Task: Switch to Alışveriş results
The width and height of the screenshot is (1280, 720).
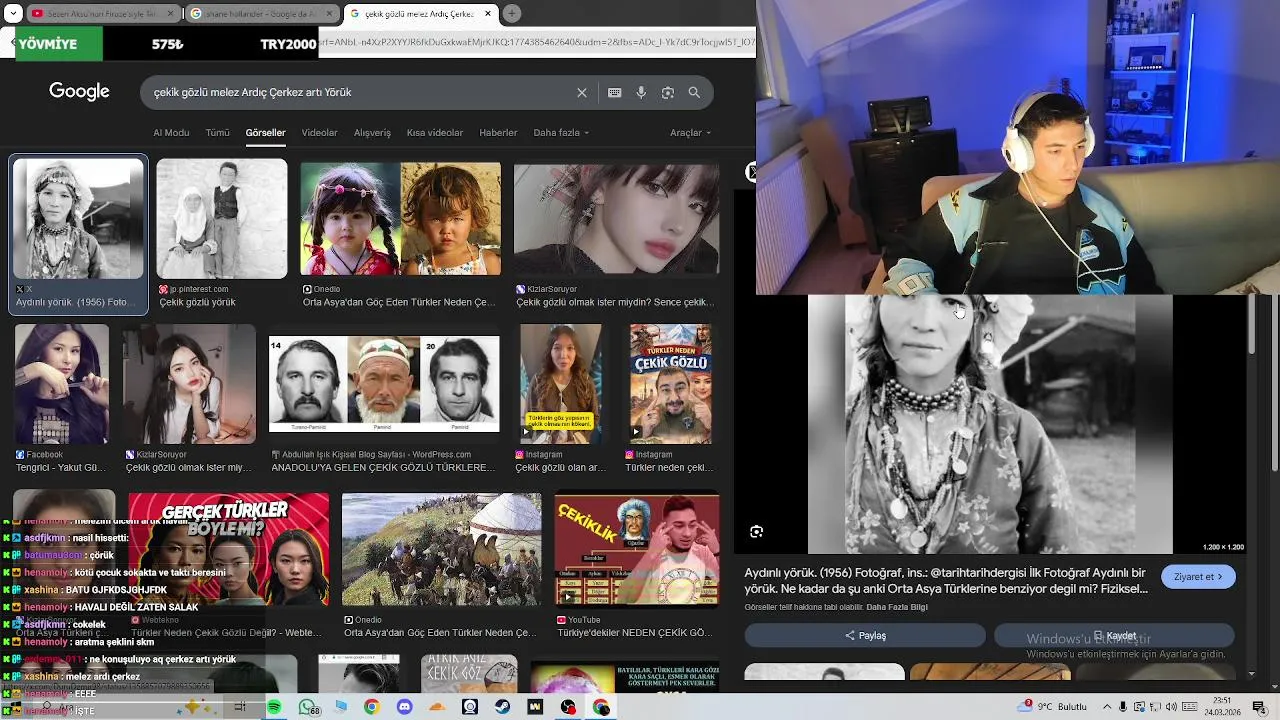Action: (372, 132)
